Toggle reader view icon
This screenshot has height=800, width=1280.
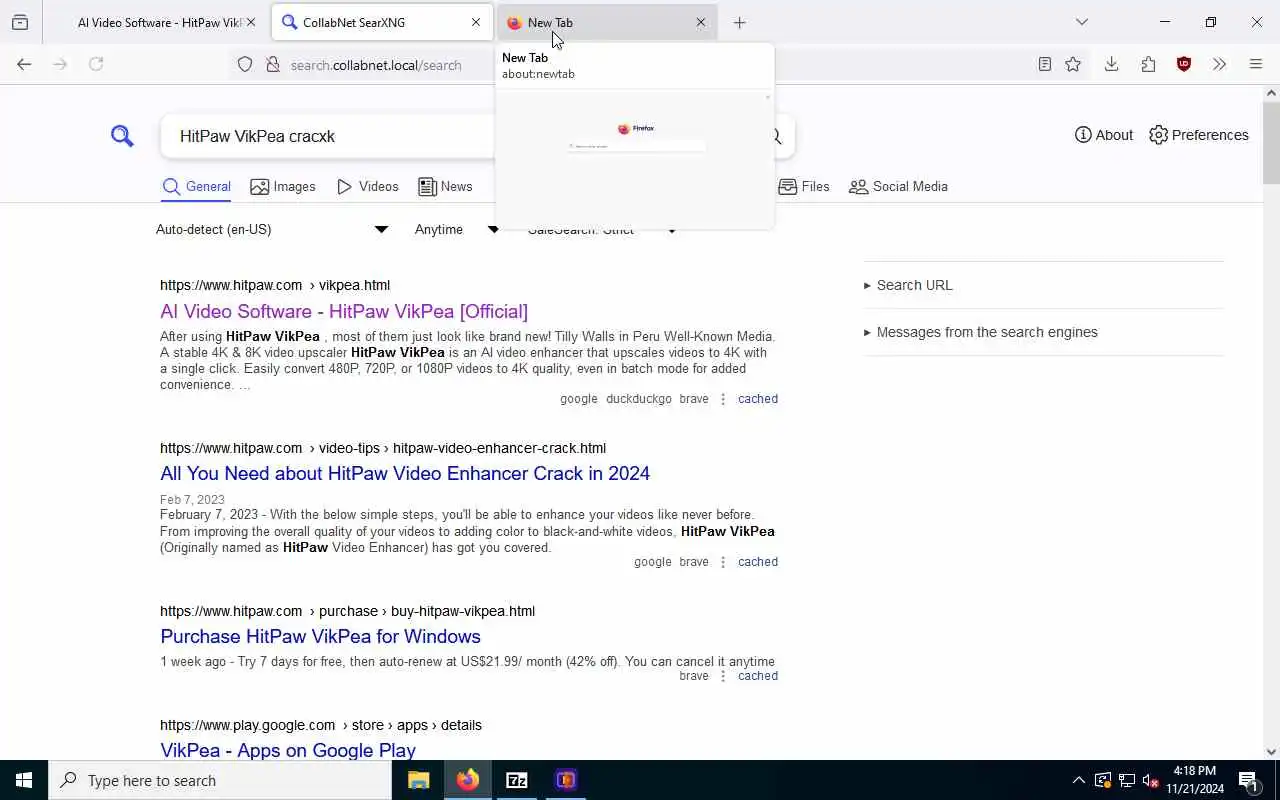click(1044, 64)
